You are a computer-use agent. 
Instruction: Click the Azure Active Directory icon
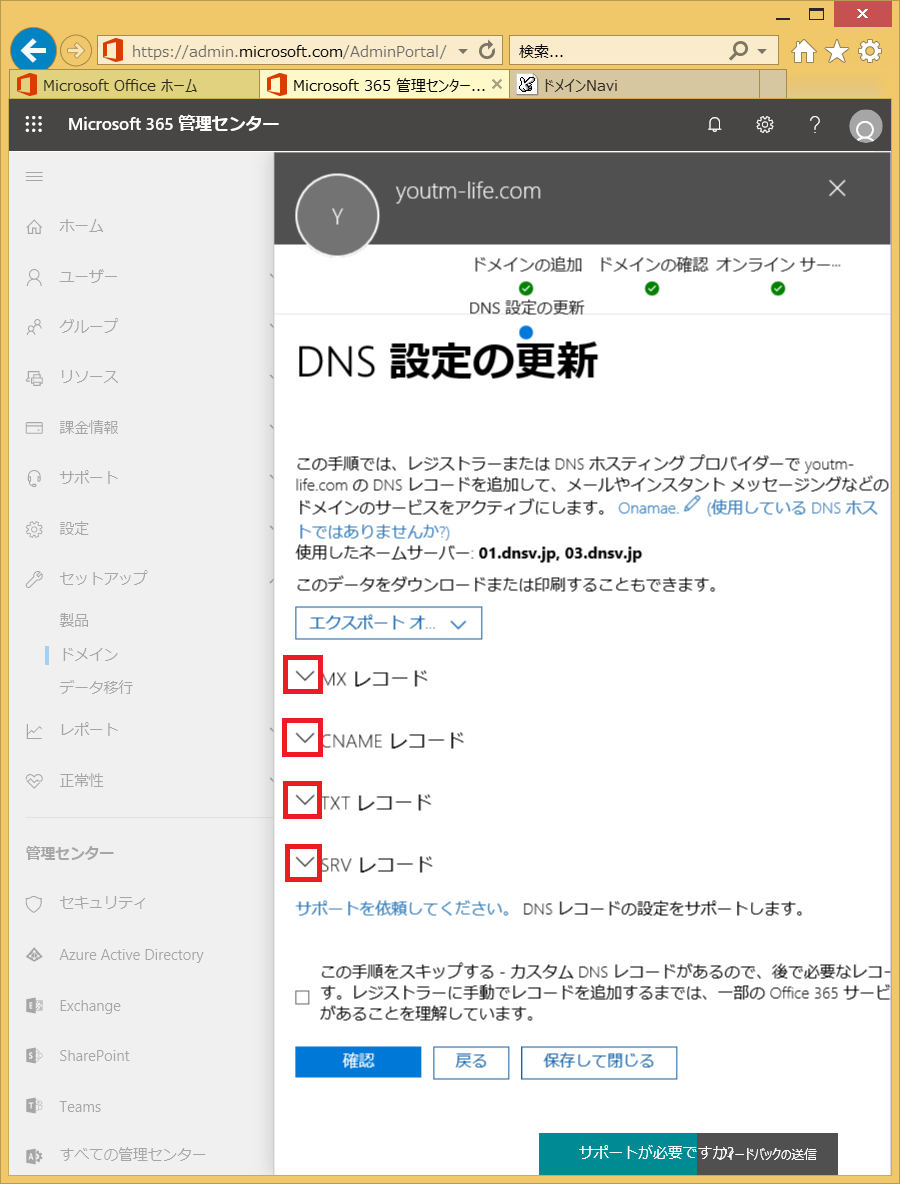pyautogui.click(x=34, y=955)
